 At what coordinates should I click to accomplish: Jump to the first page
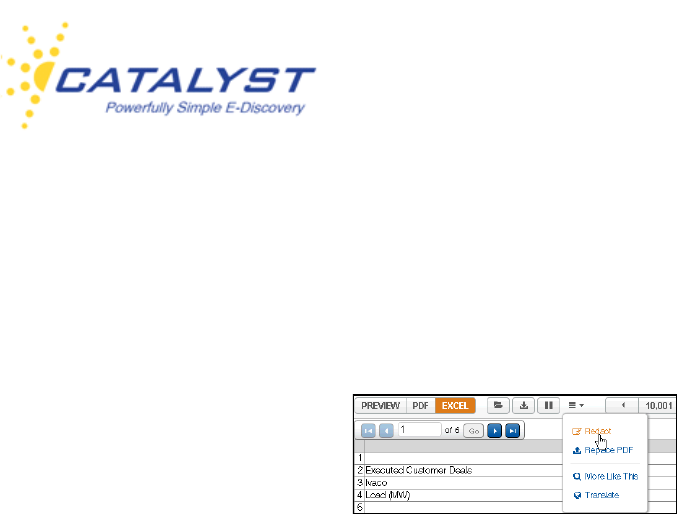pos(368,431)
